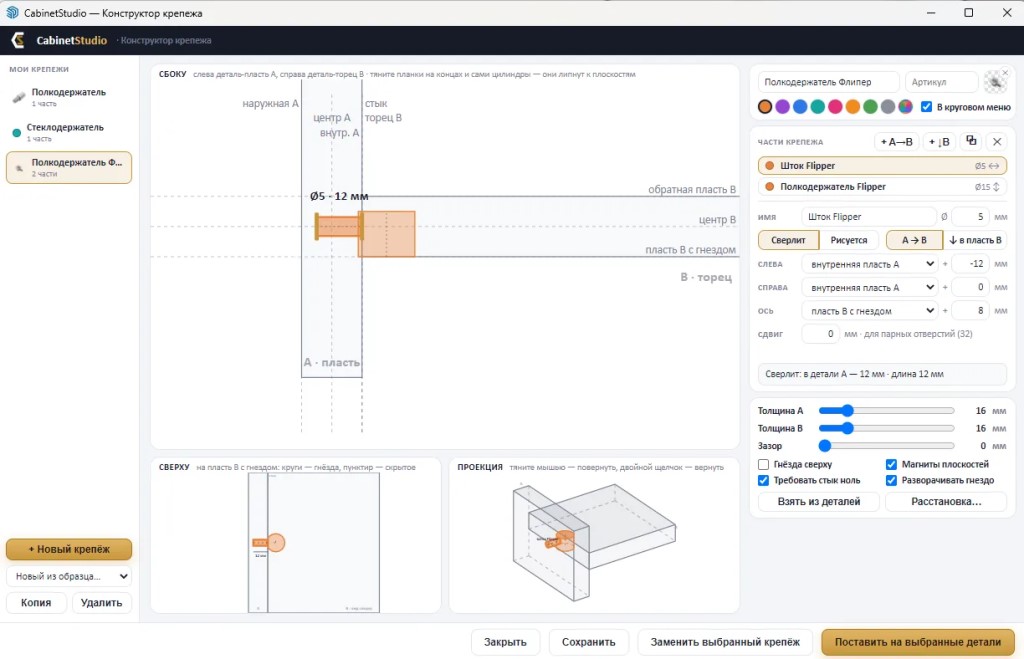This screenshot has width=1024, height=659.
Task: Open the 'Новый из образца...' dropdown
Action: (x=69, y=576)
